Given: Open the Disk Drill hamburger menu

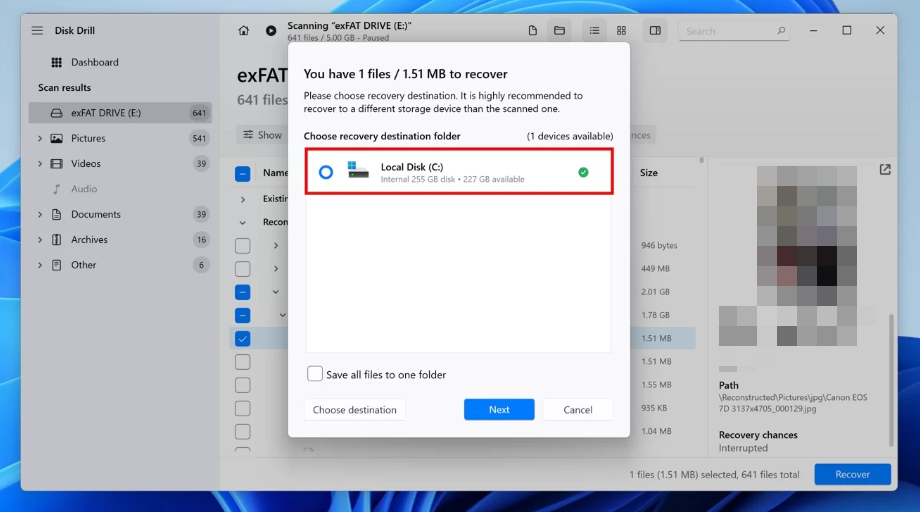Looking at the screenshot, I should pyautogui.click(x=37, y=30).
